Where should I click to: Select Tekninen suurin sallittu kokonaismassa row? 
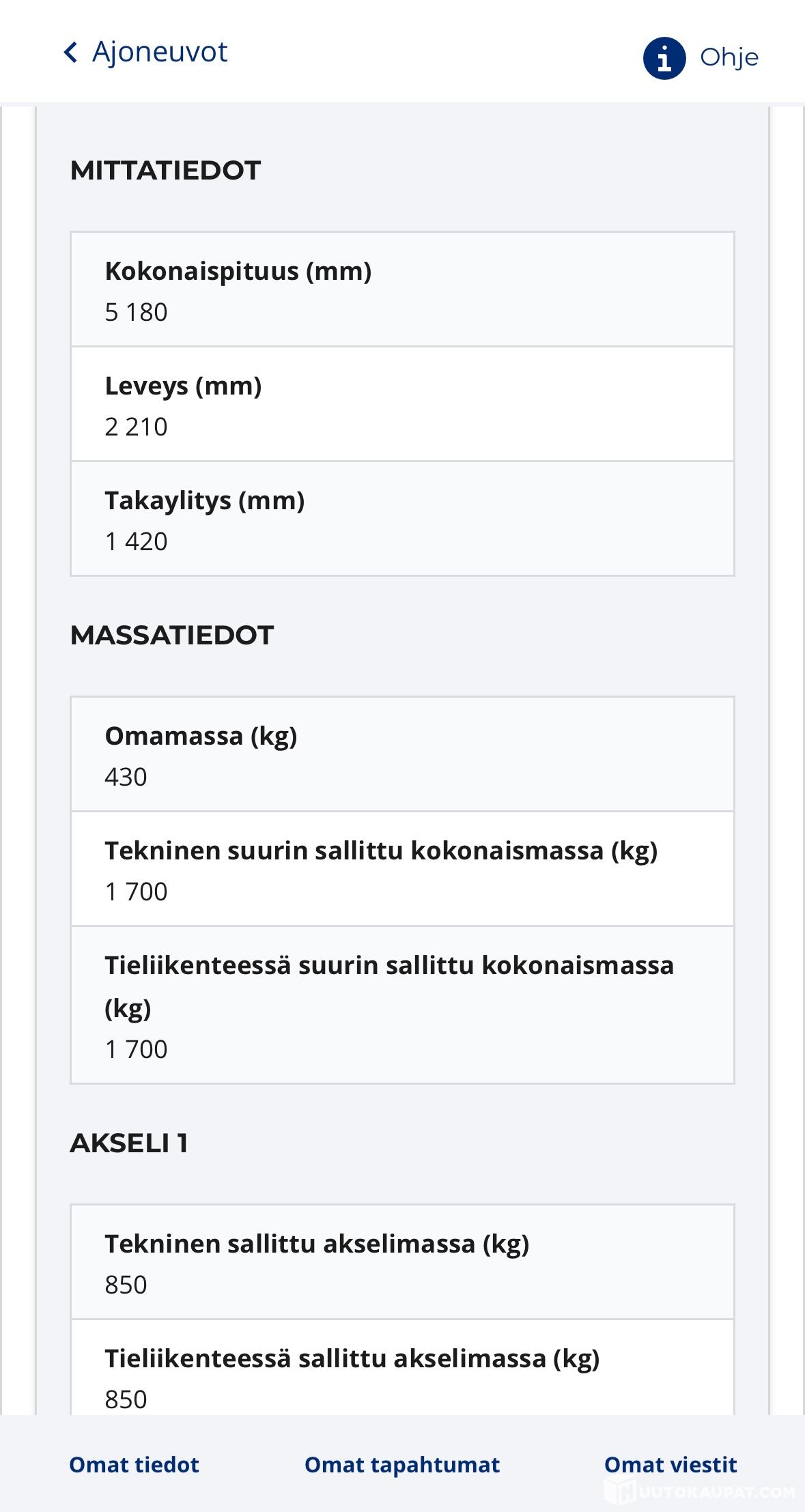(x=402, y=868)
